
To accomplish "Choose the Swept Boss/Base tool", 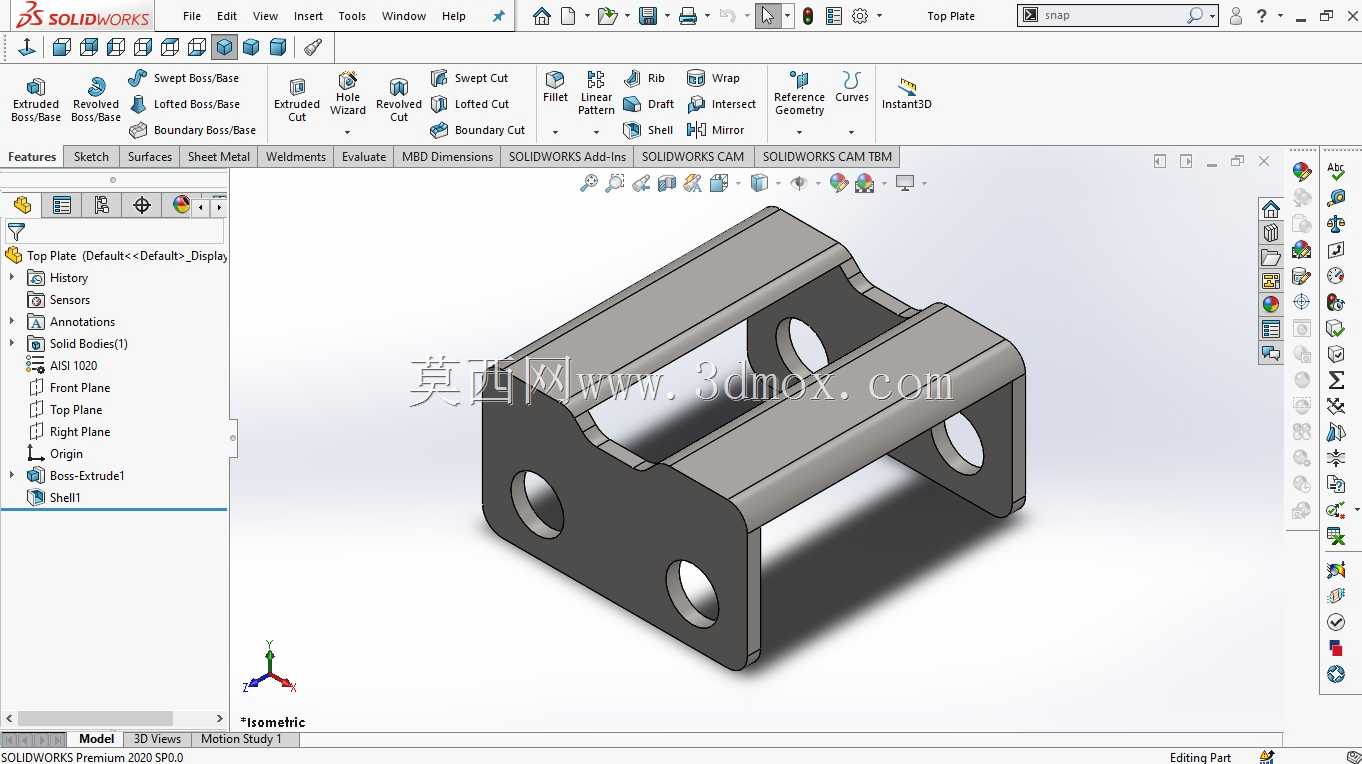I will [x=184, y=78].
